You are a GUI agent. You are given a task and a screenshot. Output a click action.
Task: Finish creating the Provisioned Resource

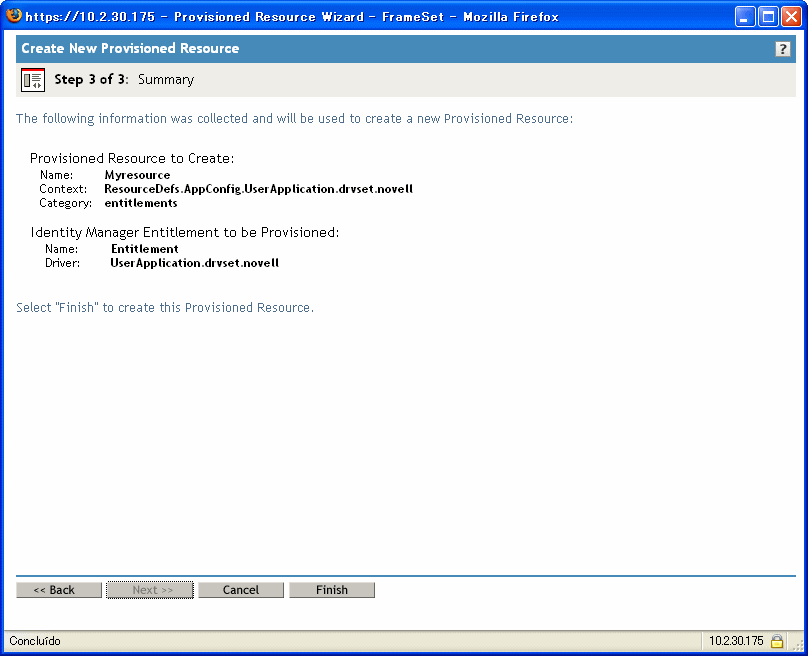[332, 590]
